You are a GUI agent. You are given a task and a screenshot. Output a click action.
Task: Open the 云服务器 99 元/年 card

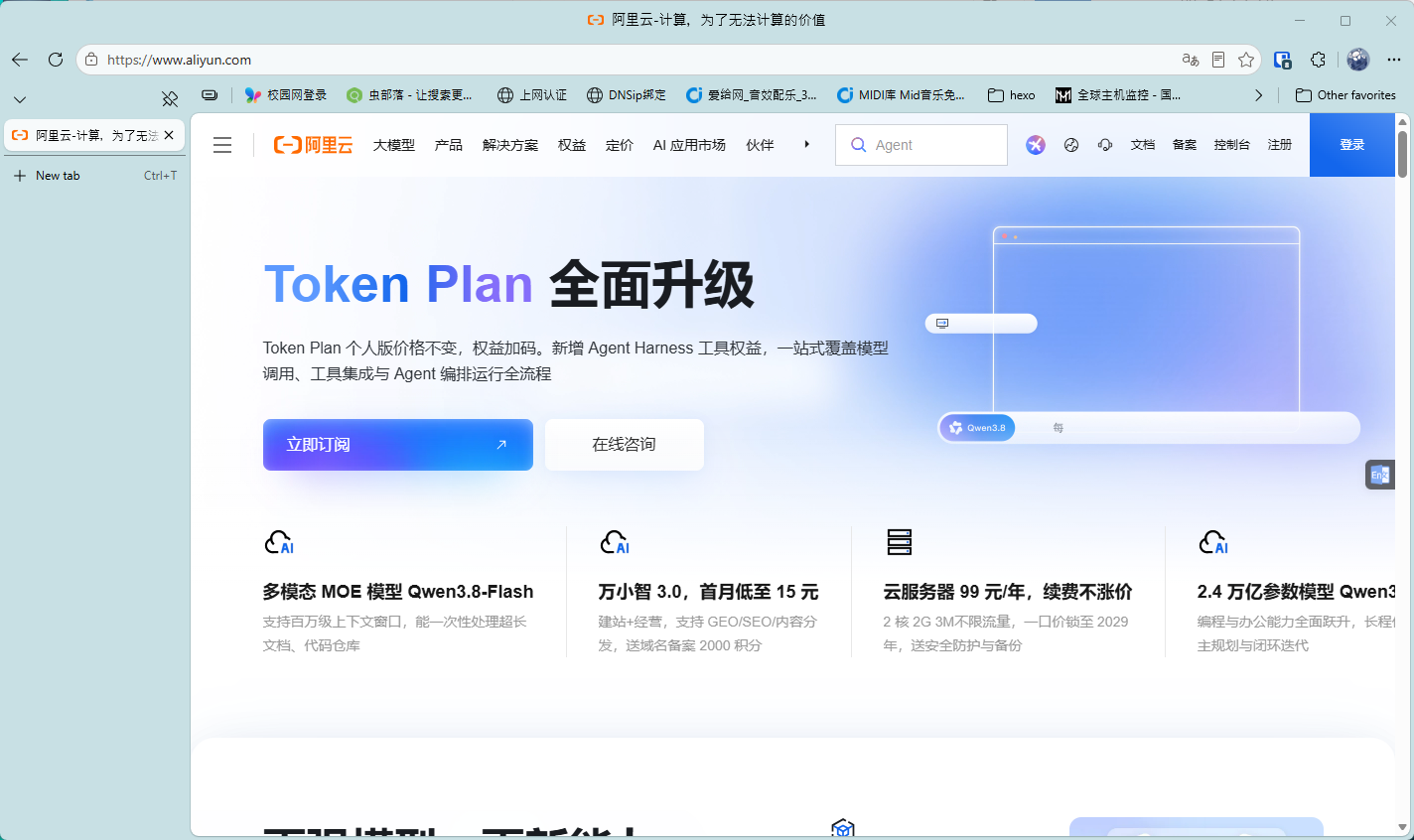pos(1008,592)
